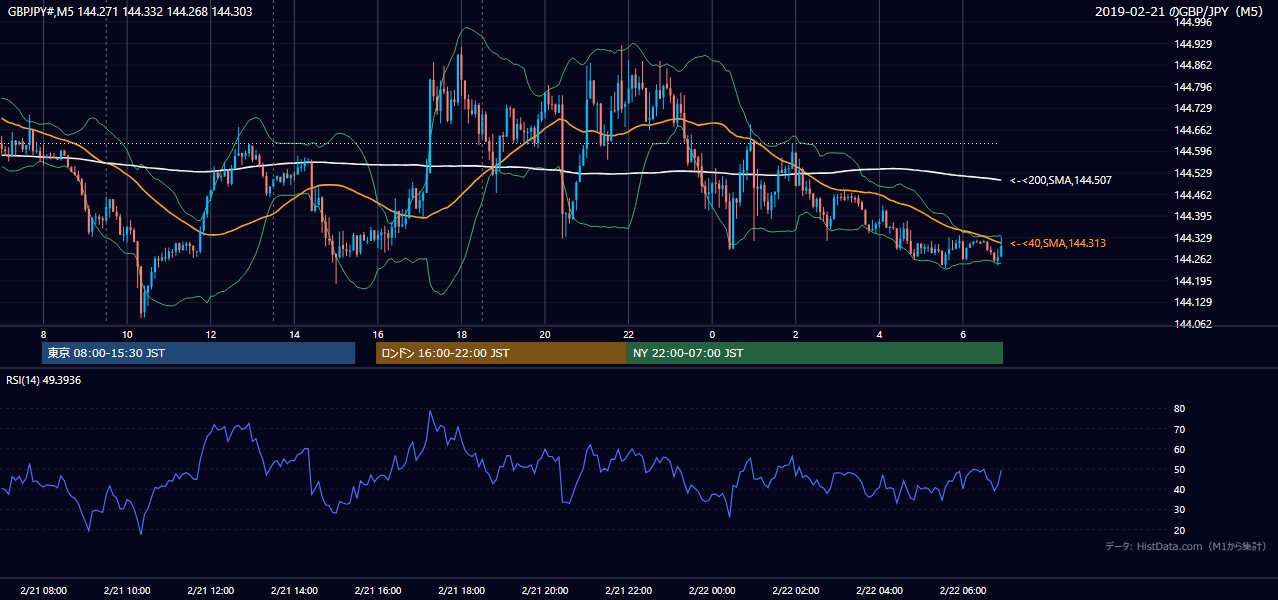Screen dimensions: 1278x600
Task: Click price axis value 144.395
Action: point(1194,216)
